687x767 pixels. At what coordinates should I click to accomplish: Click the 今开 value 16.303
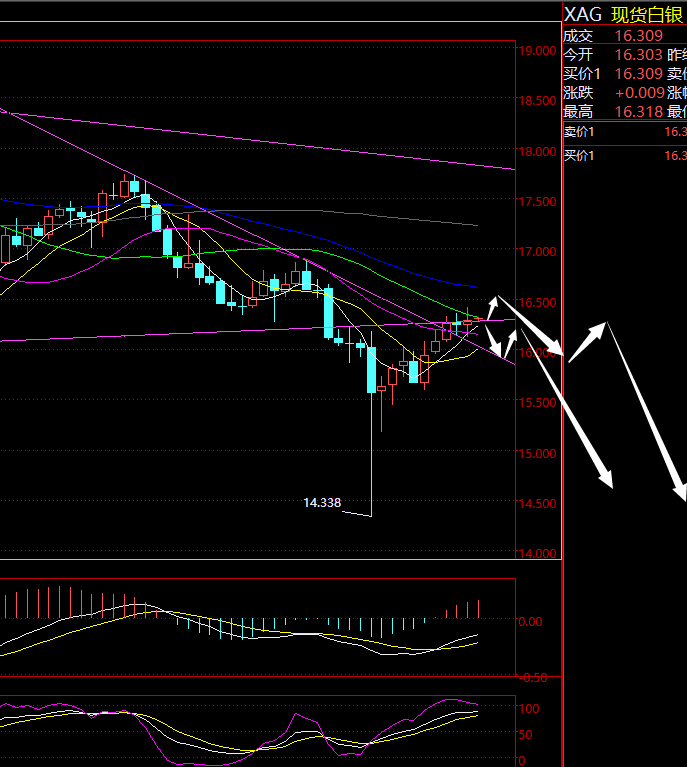[x=639, y=54]
